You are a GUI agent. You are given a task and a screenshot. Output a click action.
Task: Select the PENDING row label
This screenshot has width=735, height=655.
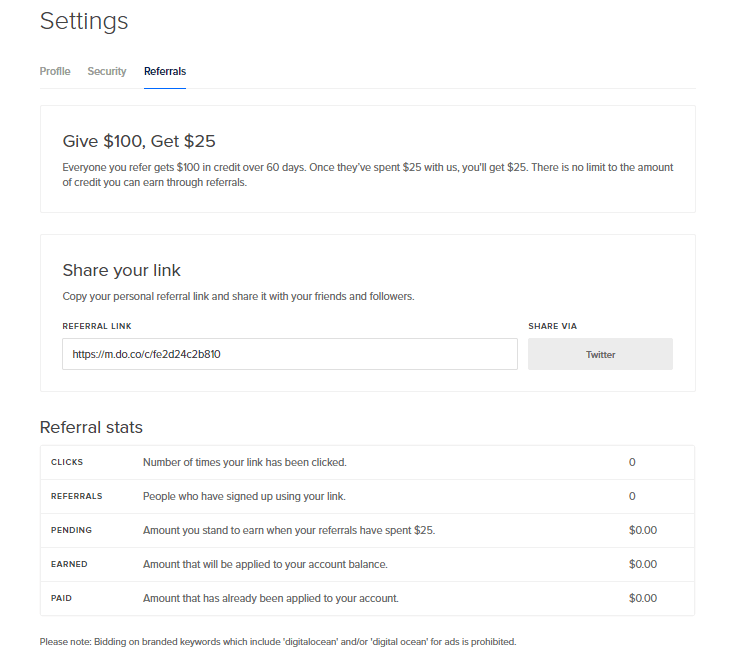[71, 530]
